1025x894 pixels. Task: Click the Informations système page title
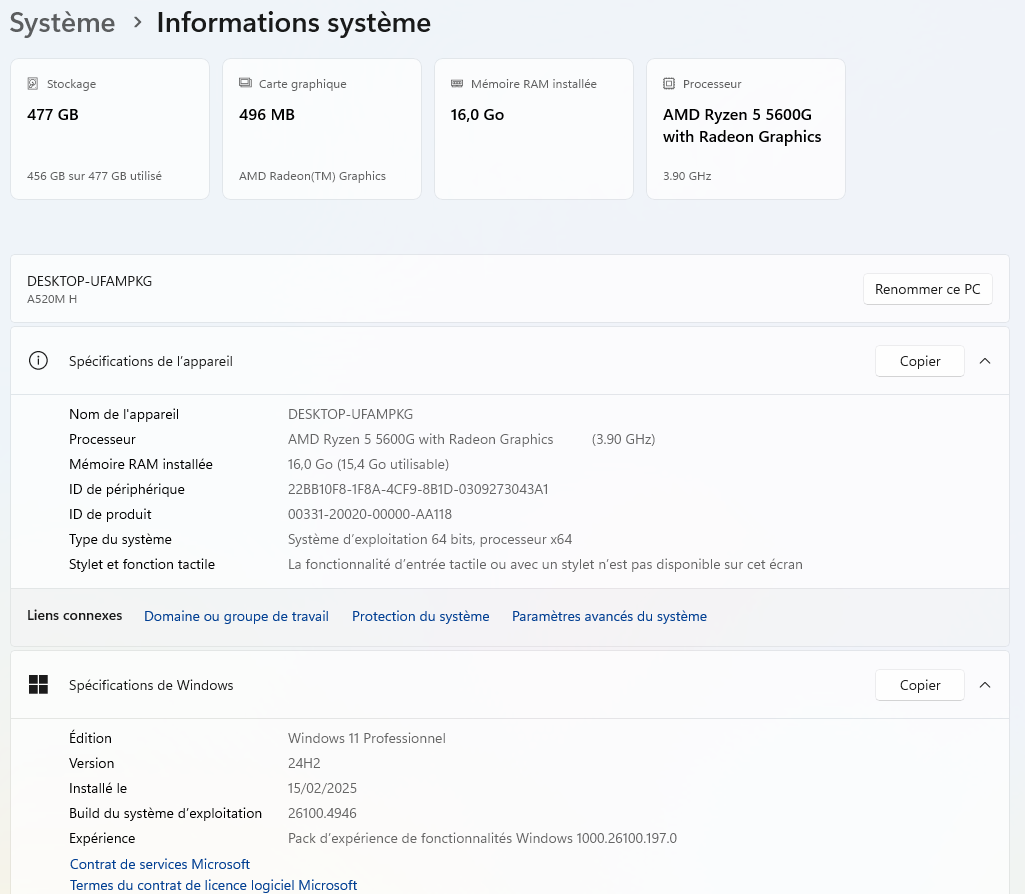294,23
